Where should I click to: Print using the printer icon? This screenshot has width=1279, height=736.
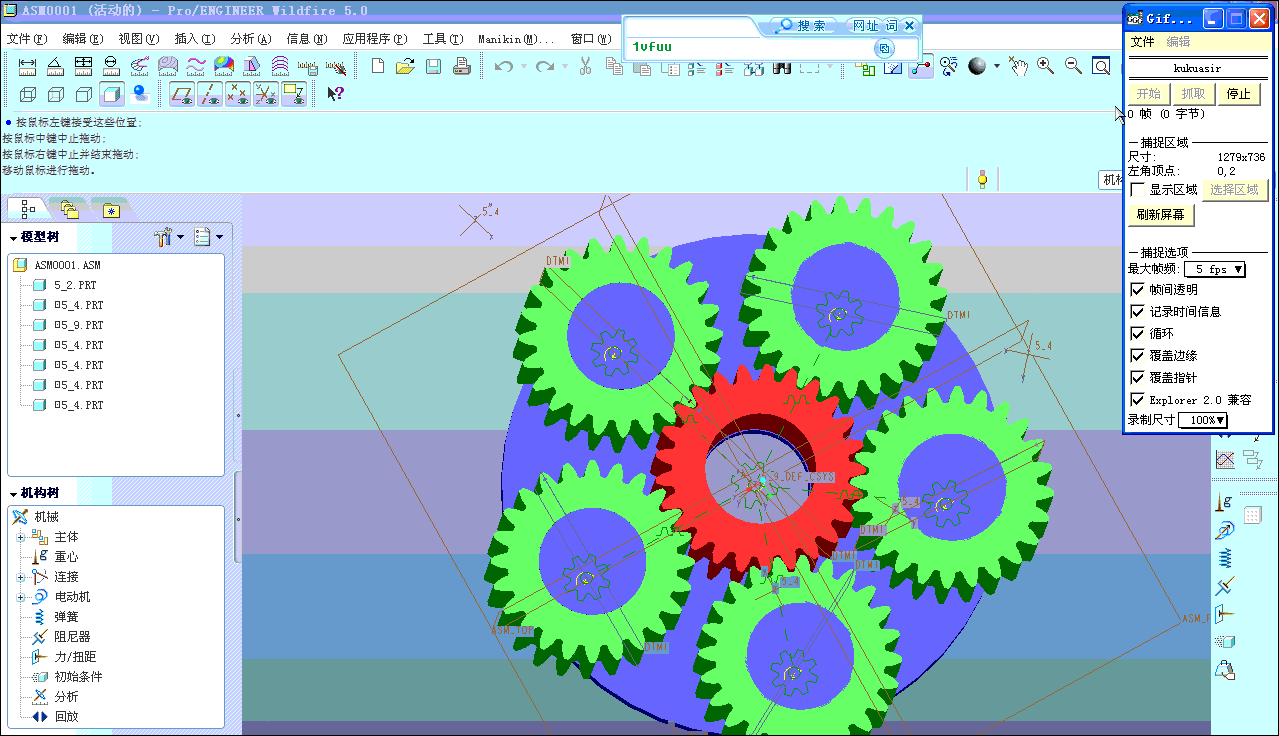point(461,66)
